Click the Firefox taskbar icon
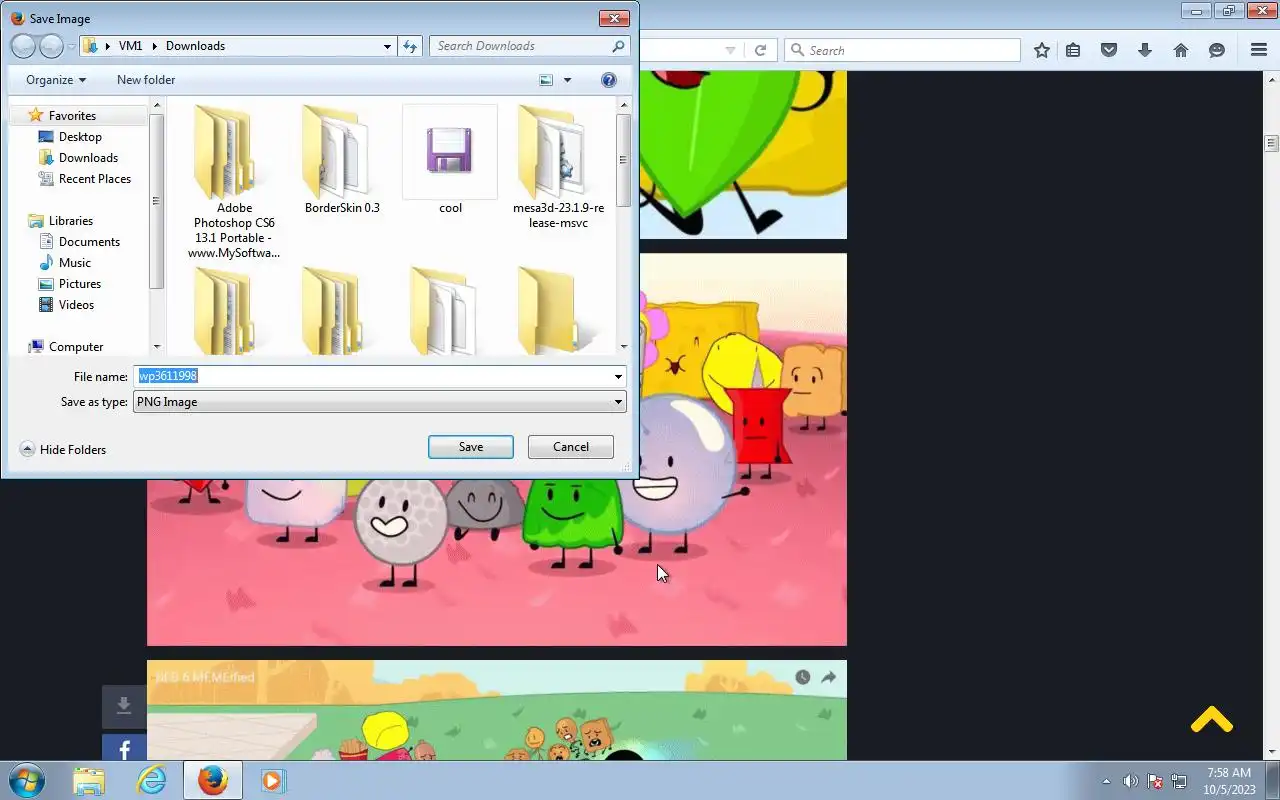 pos(212,780)
